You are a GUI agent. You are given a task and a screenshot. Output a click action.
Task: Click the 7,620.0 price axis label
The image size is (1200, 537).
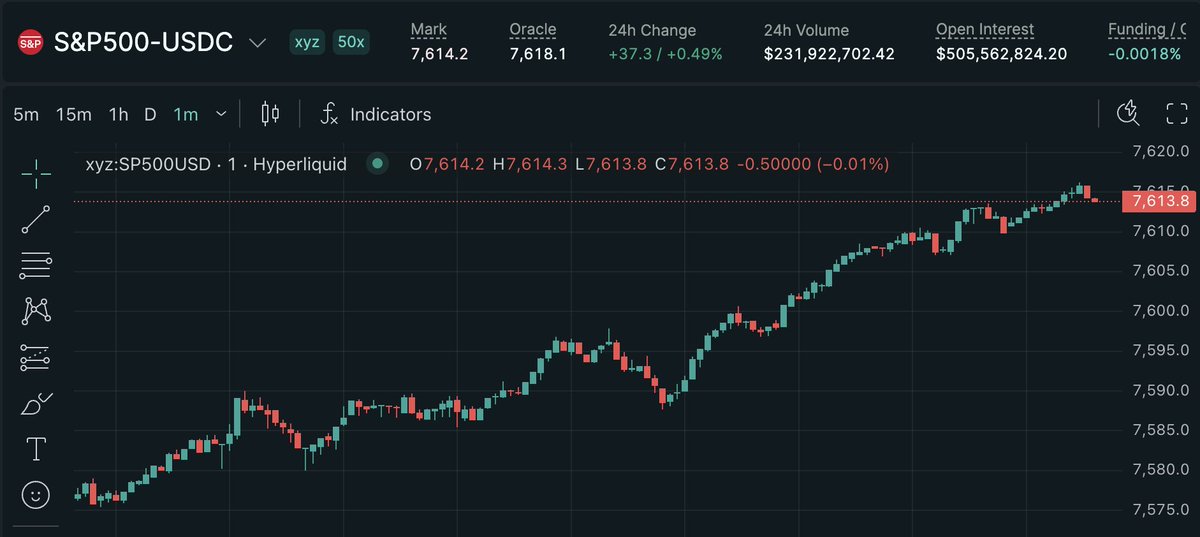(x=1161, y=152)
